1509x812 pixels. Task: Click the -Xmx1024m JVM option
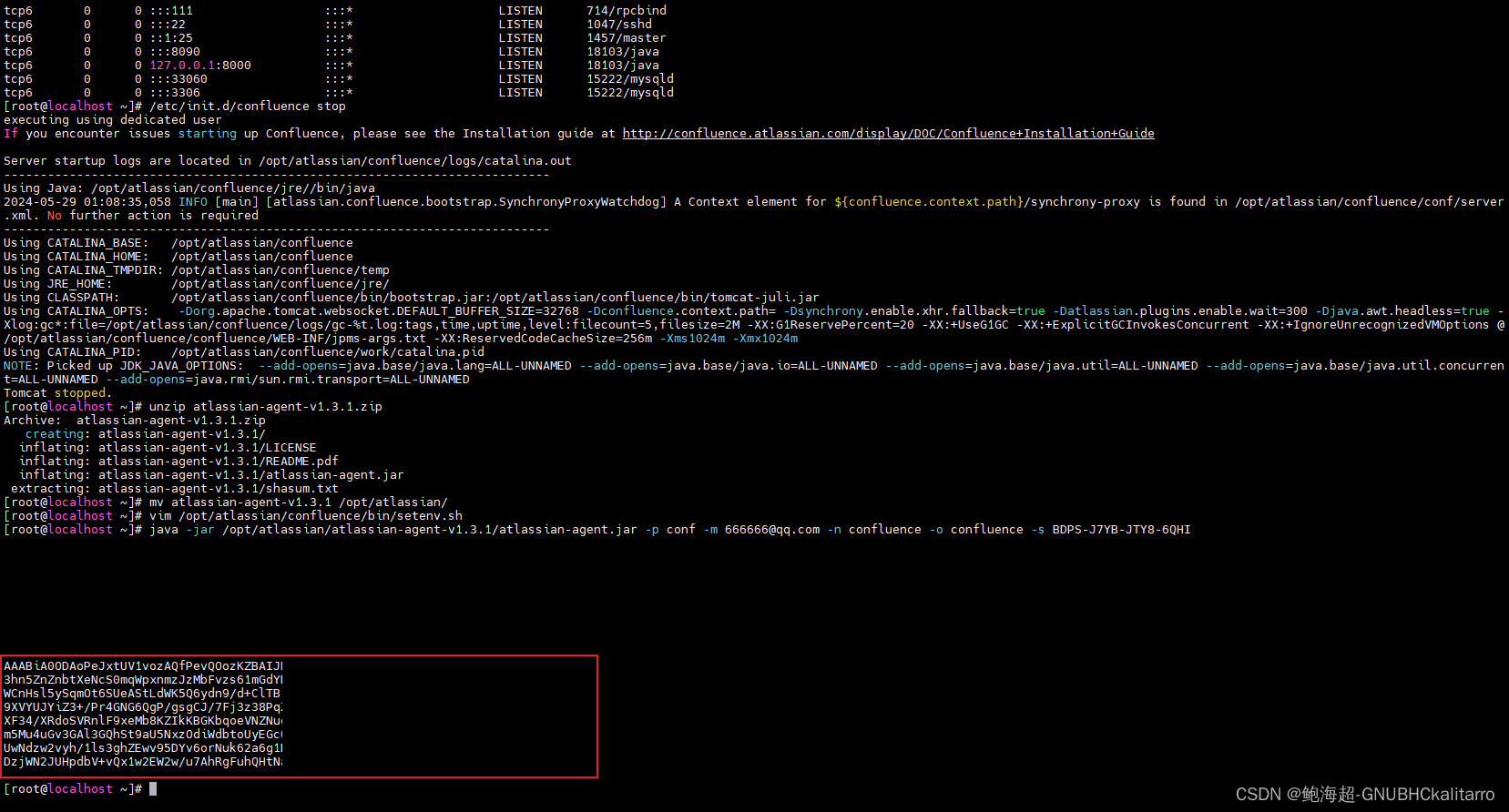point(765,339)
